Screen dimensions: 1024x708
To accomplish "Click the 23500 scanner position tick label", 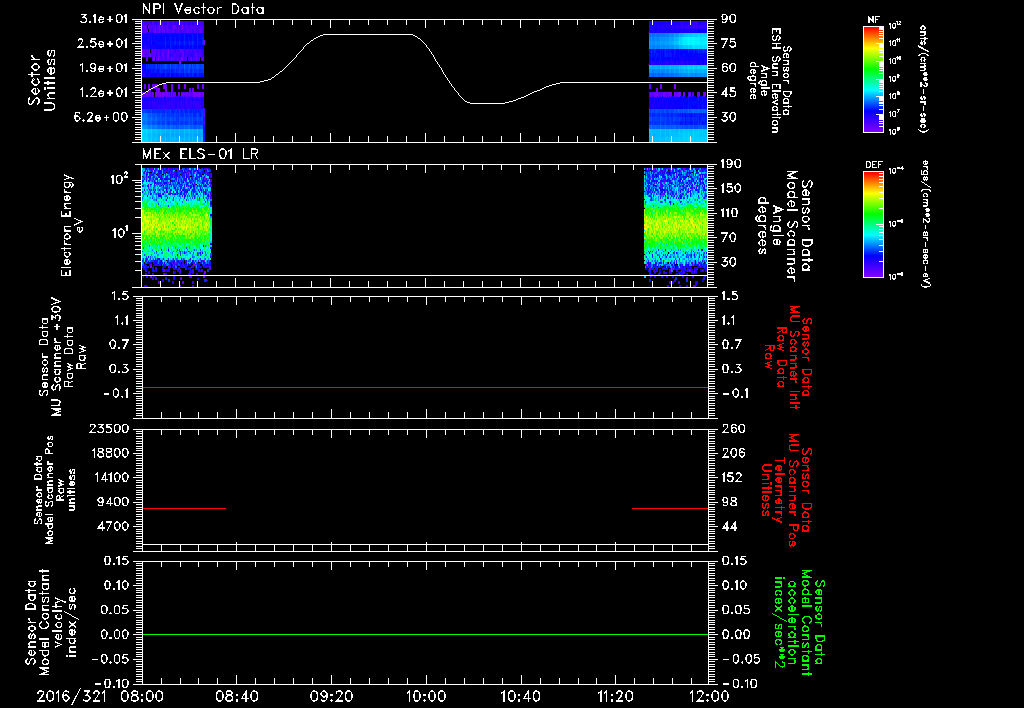I will click(x=110, y=429).
